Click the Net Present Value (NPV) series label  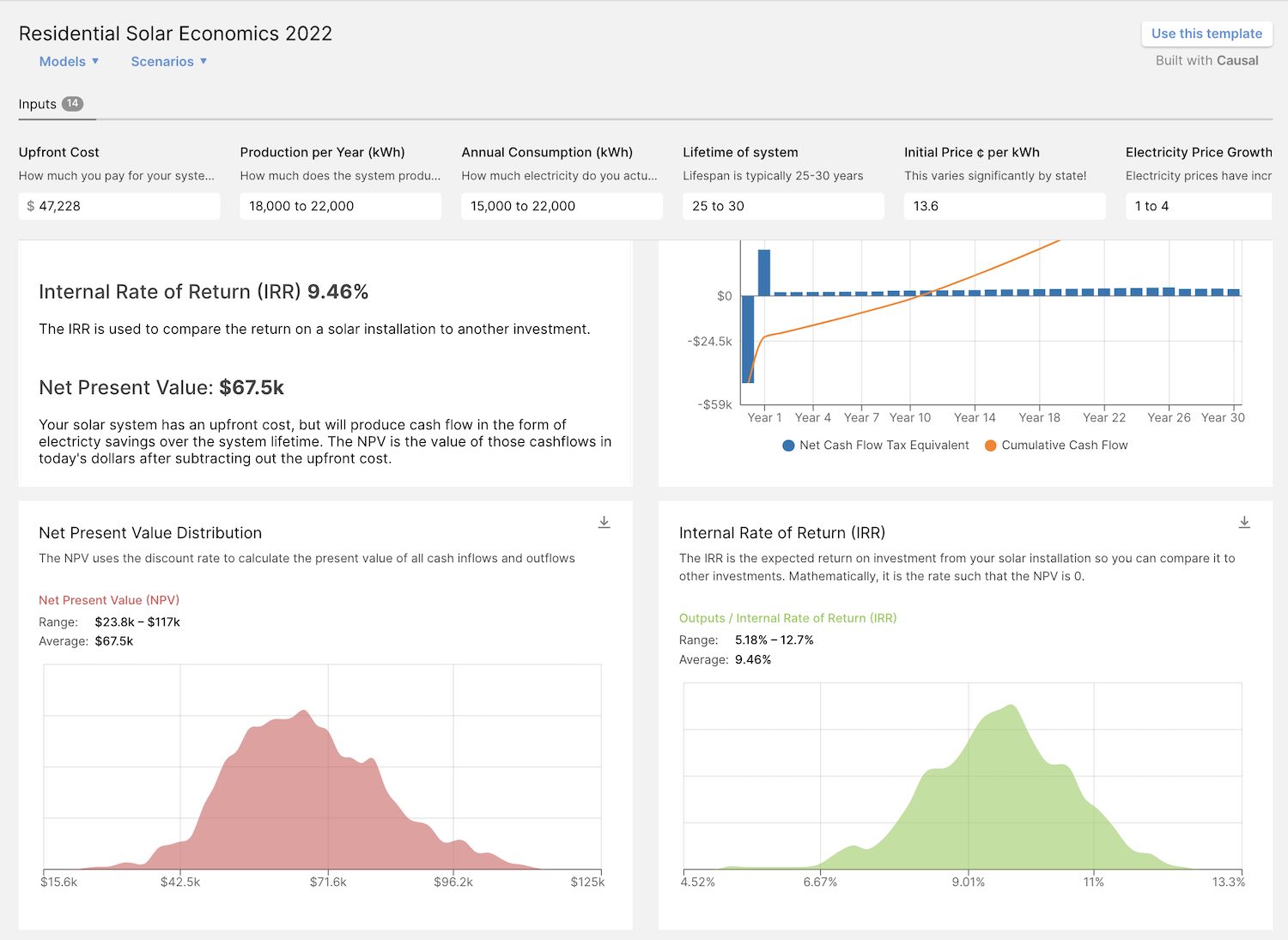coord(109,600)
